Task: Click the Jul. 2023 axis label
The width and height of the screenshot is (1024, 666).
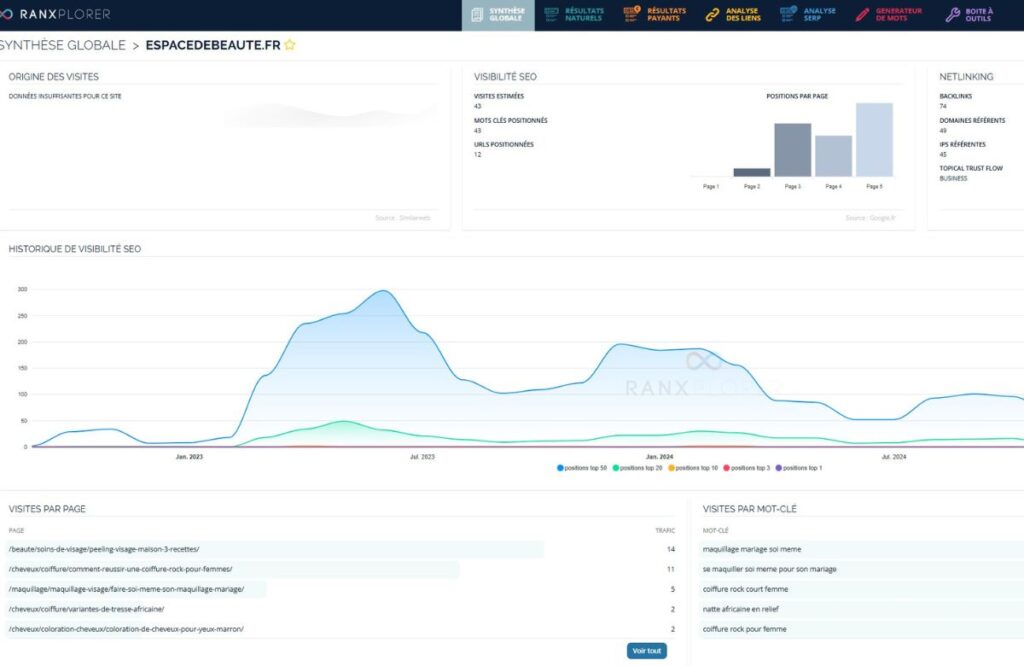Action: (x=422, y=457)
